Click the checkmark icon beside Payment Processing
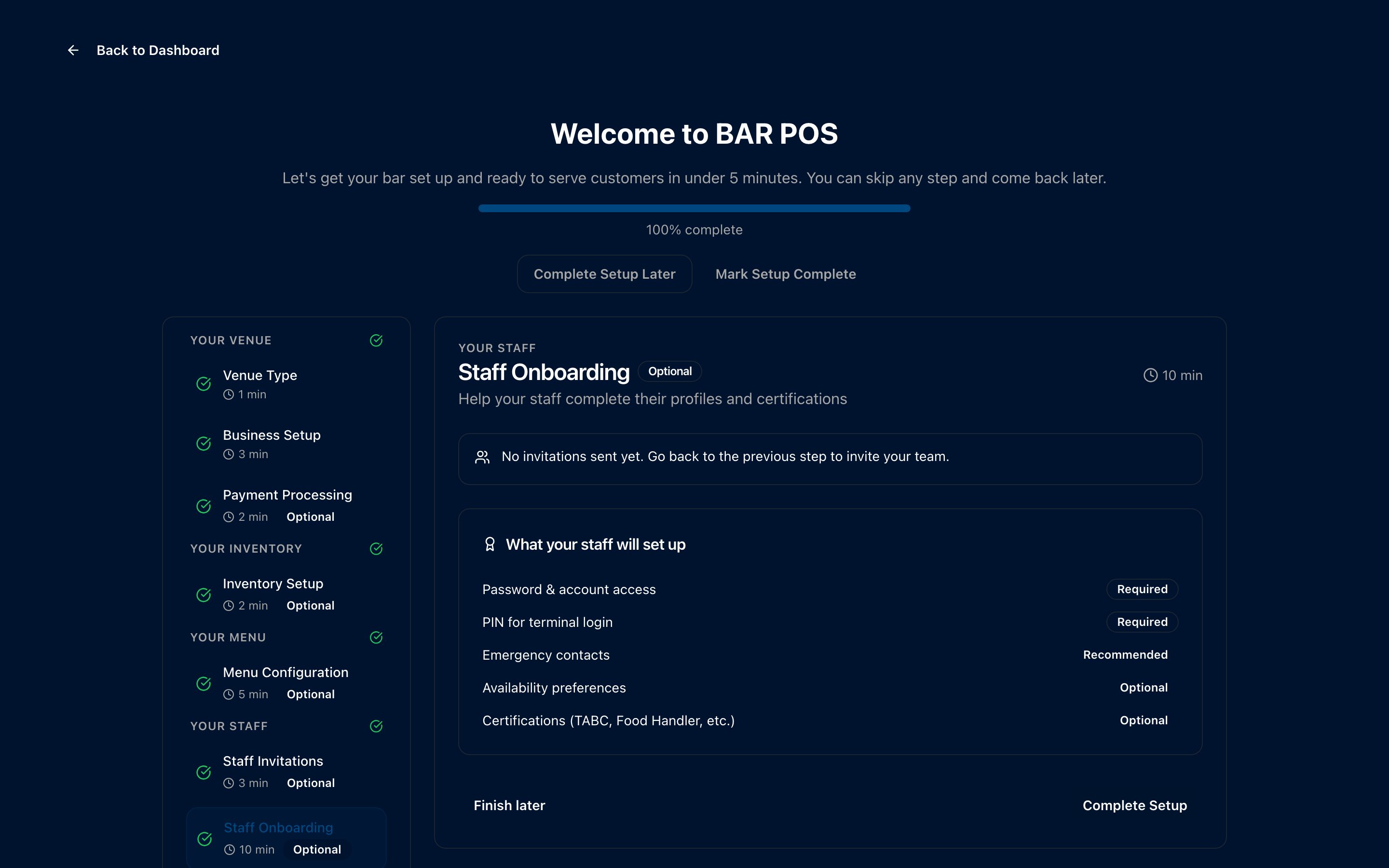Image resolution: width=1389 pixels, height=868 pixels. (204, 506)
